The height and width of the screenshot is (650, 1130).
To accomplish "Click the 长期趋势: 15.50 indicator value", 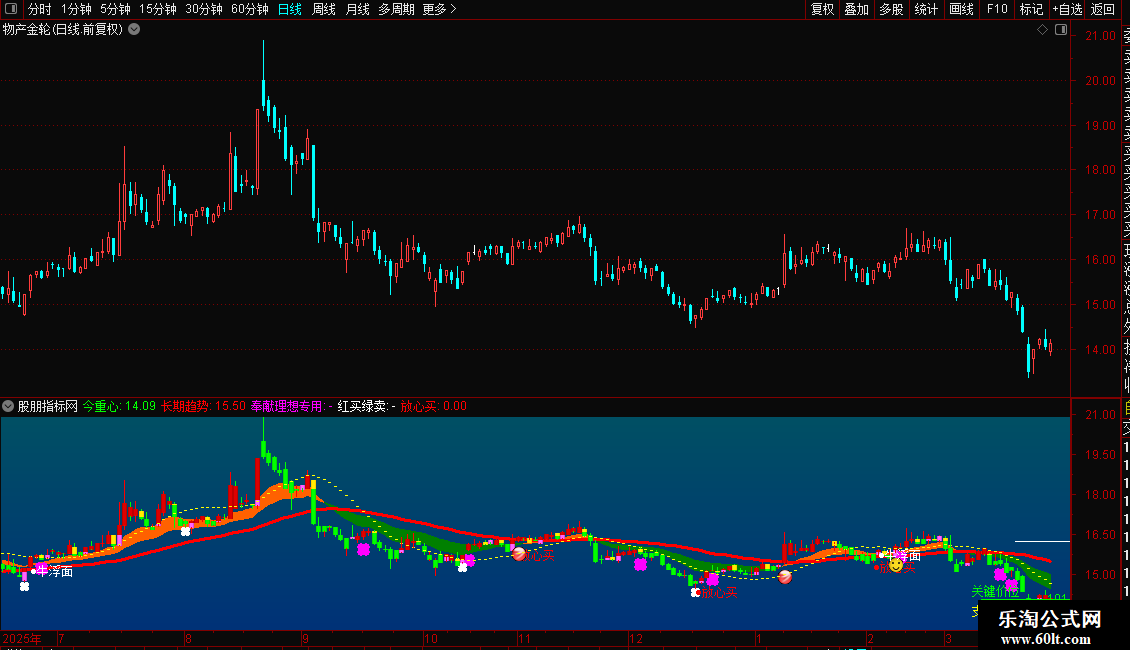I will coord(203,406).
